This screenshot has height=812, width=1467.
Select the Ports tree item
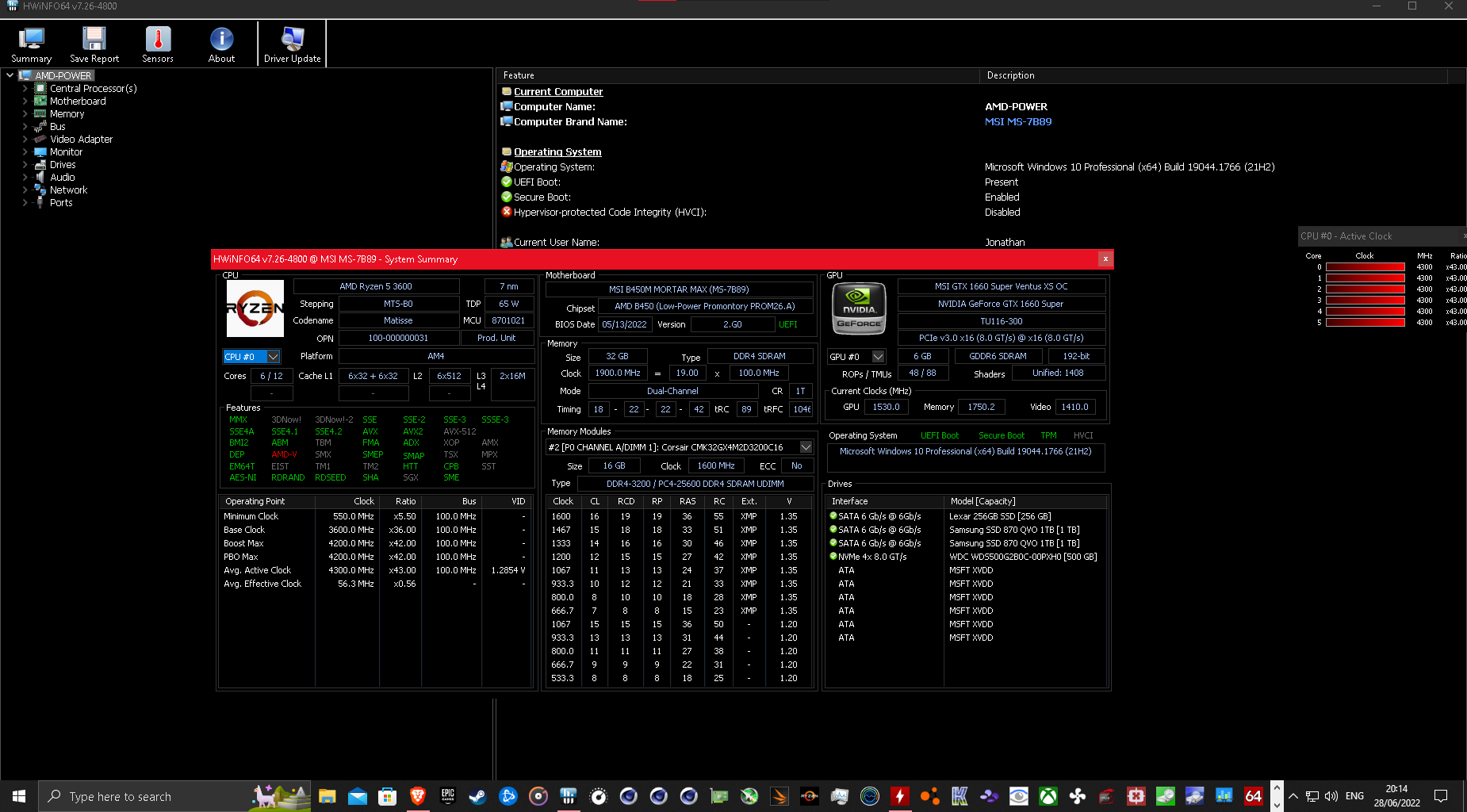click(x=61, y=202)
